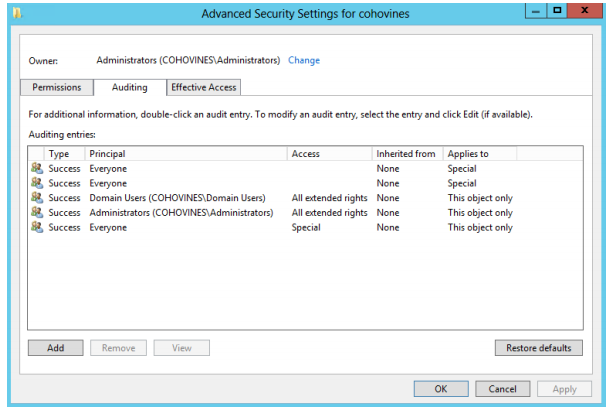Screen dimensions: 611x409
Task: Click user icon for Domain Users entry
Action: tap(37, 197)
